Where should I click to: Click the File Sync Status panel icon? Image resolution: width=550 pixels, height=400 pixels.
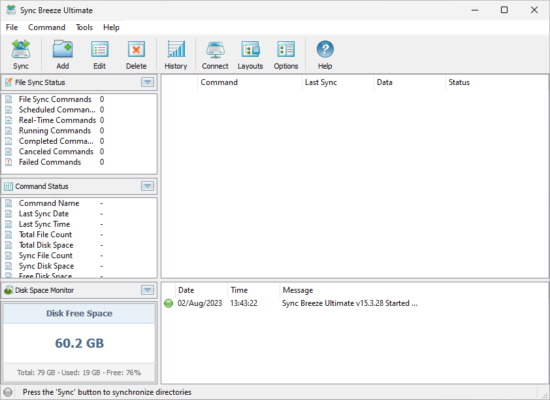[8, 82]
